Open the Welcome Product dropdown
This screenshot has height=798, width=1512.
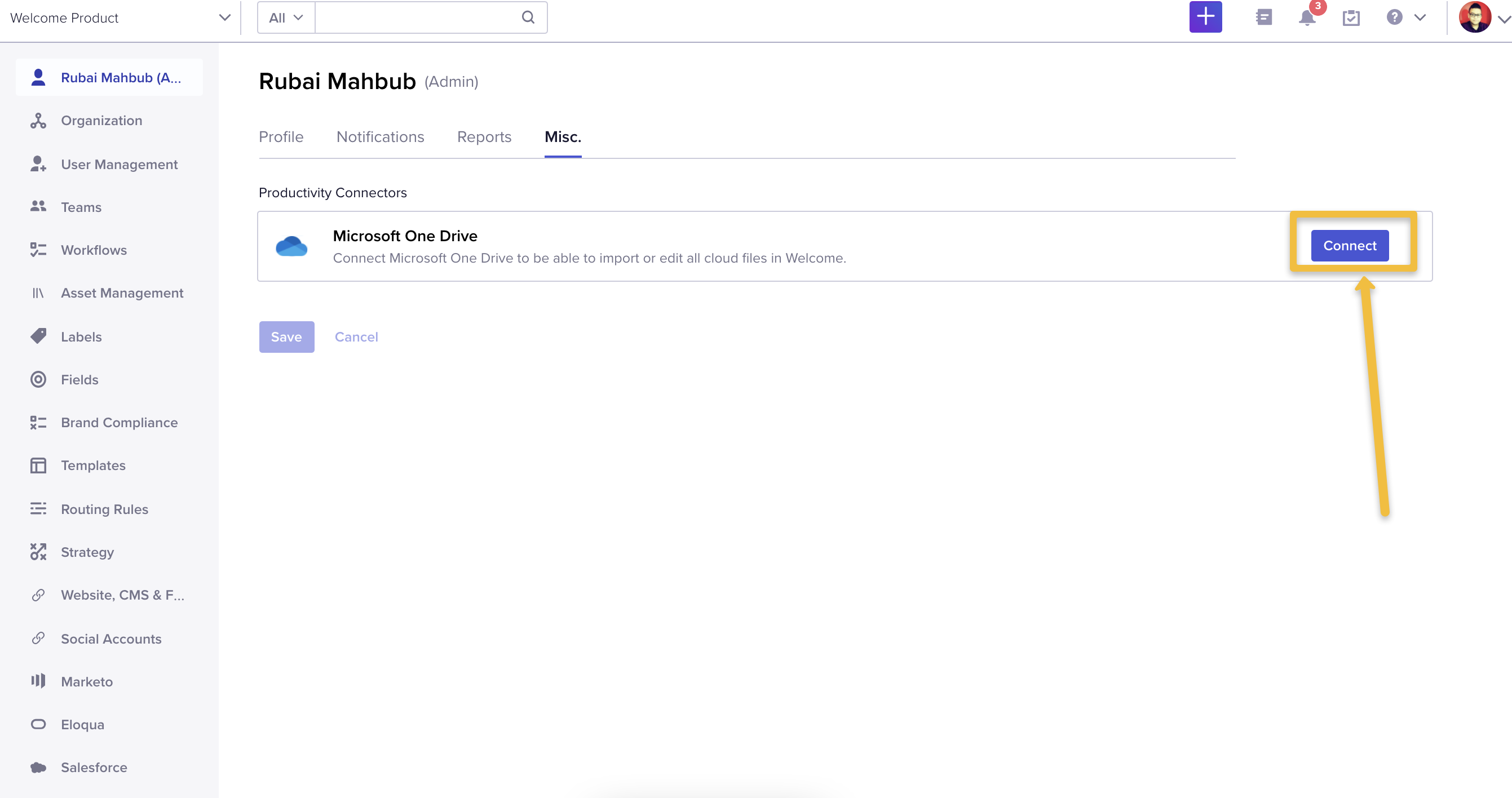click(224, 17)
